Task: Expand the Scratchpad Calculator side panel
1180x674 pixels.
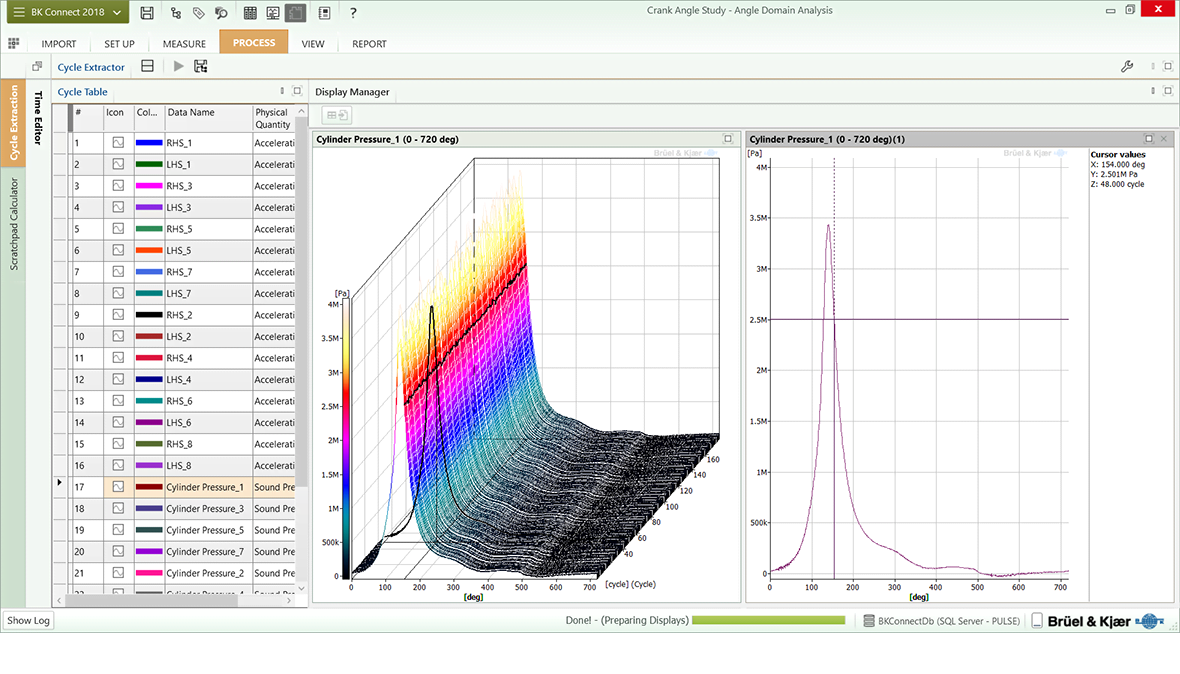Action: (14, 224)
